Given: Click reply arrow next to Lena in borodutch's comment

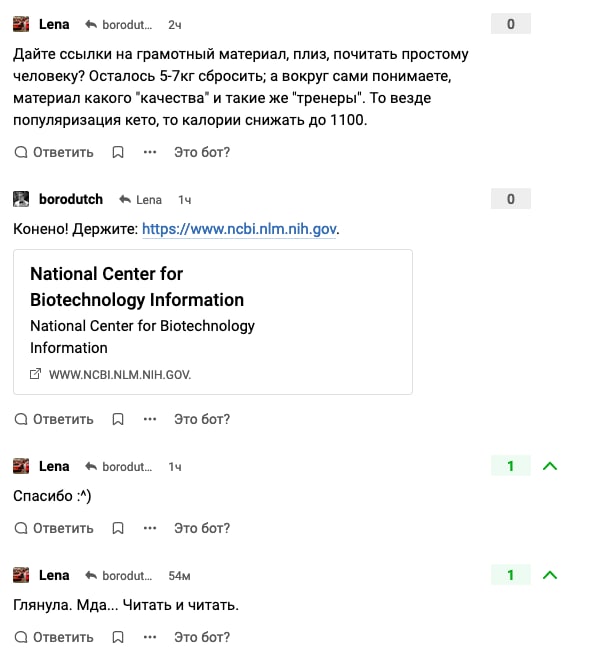Looking at the screenshot, I should 125,199.
